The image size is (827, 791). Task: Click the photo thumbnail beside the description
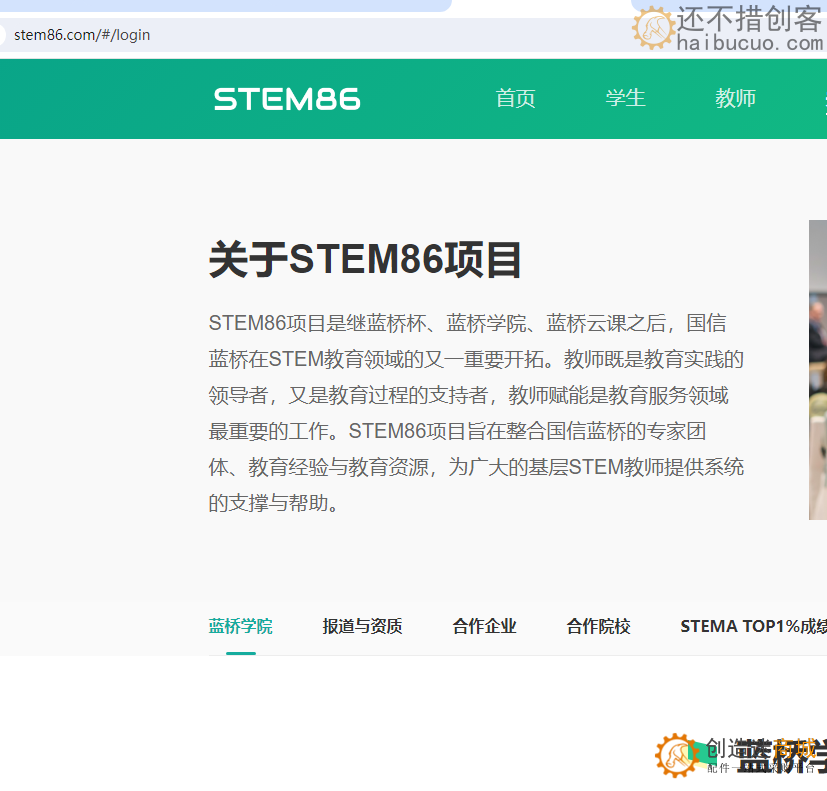[x=818, y=370]
